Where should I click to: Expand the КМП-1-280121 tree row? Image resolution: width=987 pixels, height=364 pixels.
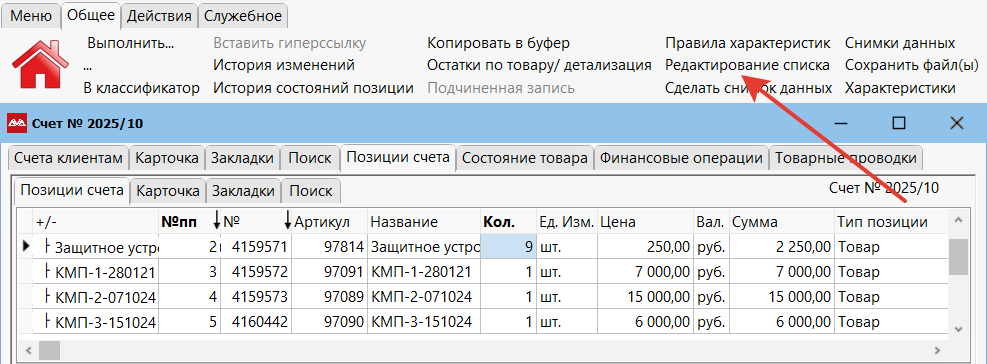(47, 272)
